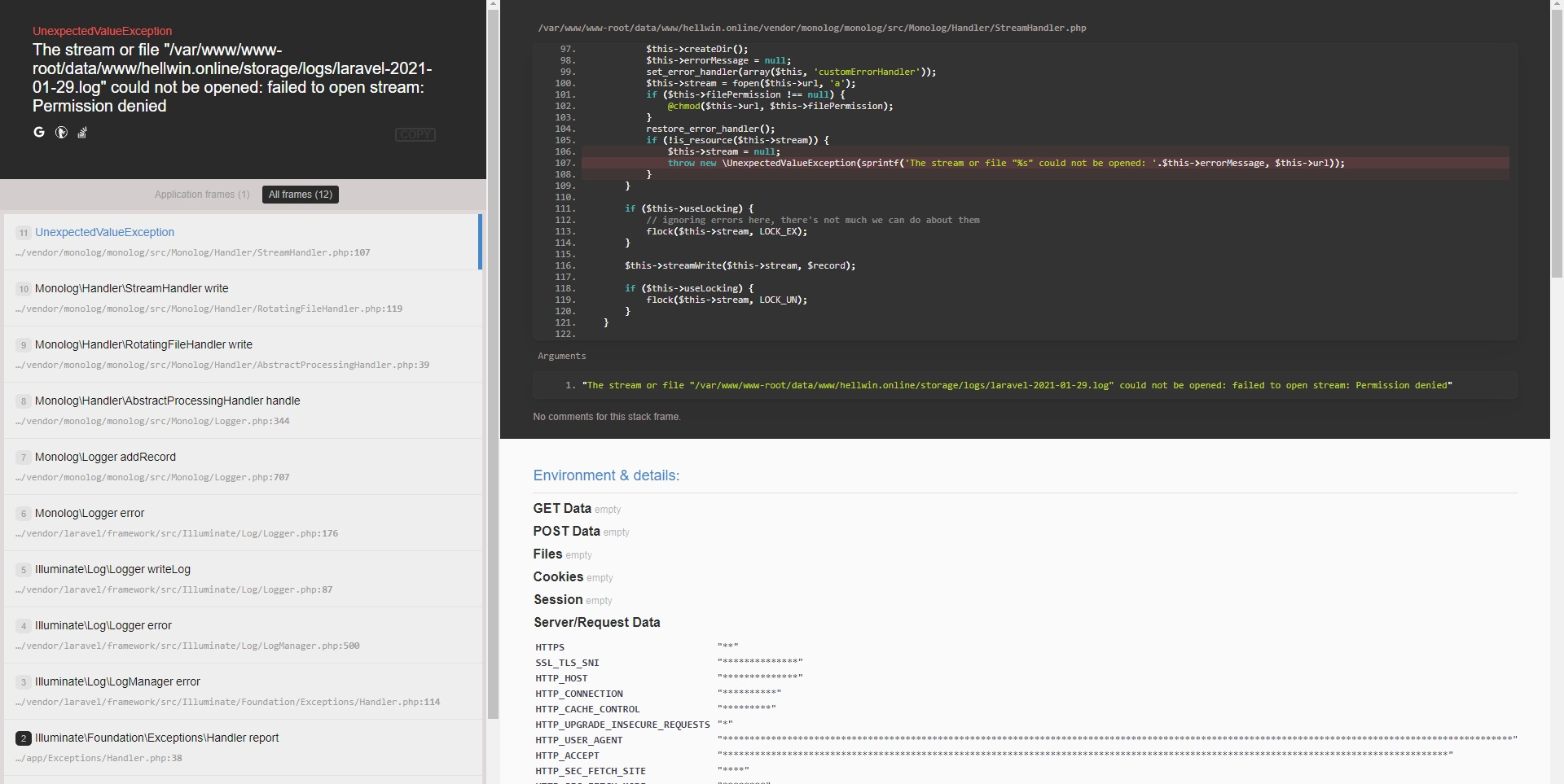Click argument 1 error message string
This screenshot has height=784, width=1564.
pos(1017,385)
